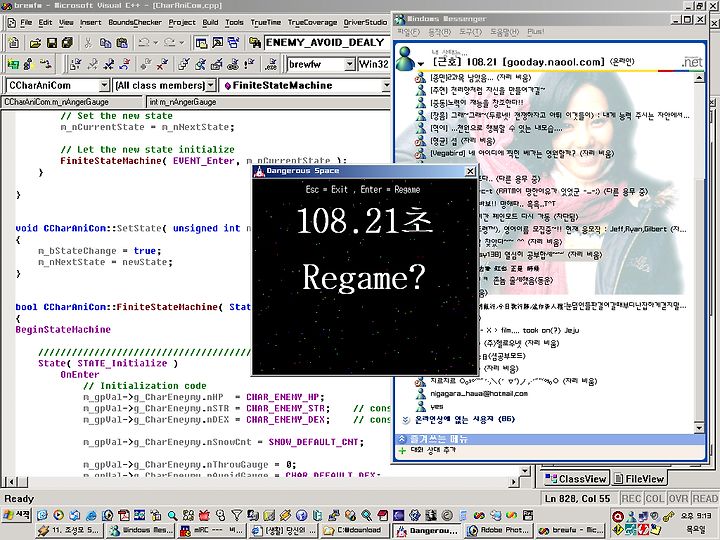The width and height of the screenshot is (720, 540).
Task: Open the Insert menu
Action: point(90,22)
